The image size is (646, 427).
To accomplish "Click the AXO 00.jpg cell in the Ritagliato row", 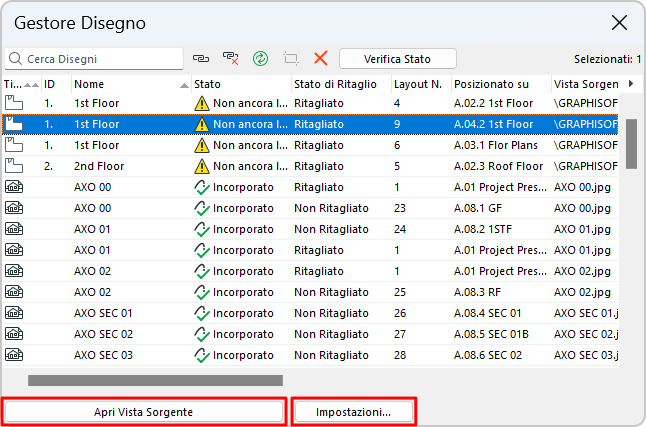I will click(x=582, y=187).
